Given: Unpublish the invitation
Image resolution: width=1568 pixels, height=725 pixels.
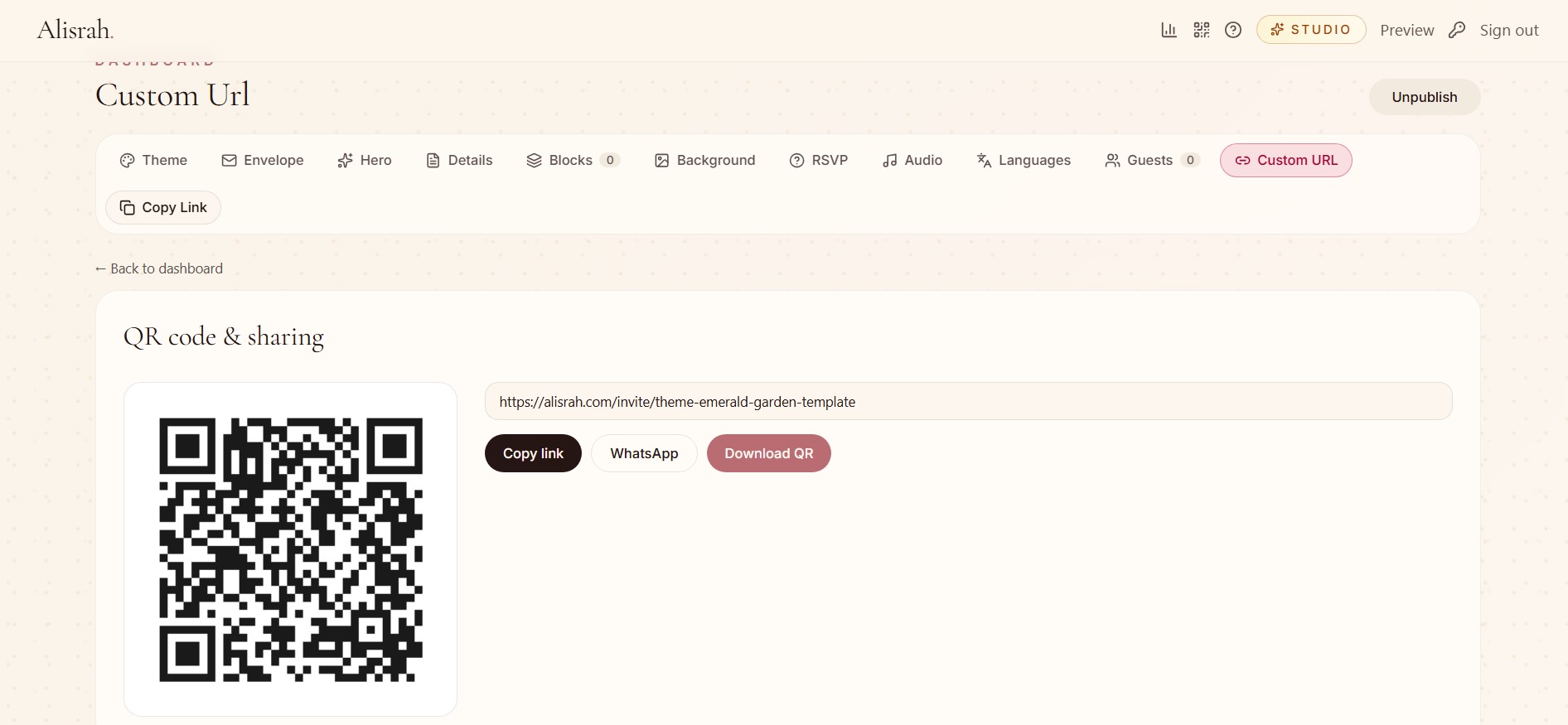Looking at the screenshot, I should (x=1424, y=97).
